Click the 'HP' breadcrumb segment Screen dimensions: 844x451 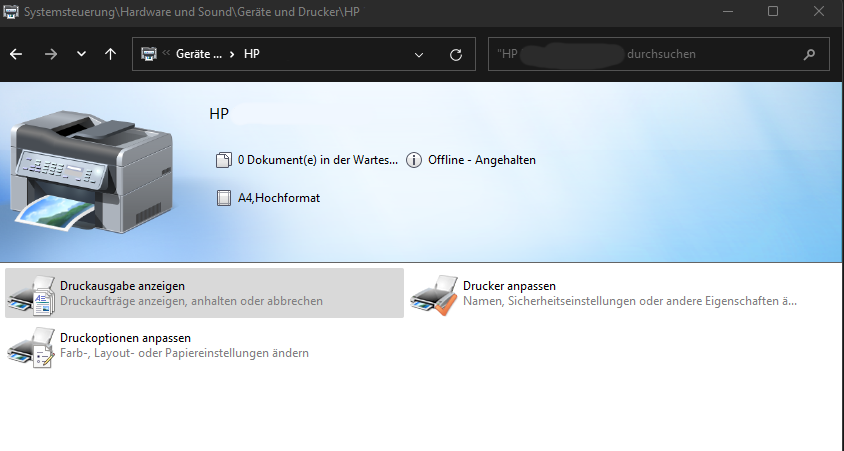click(252, 54)
